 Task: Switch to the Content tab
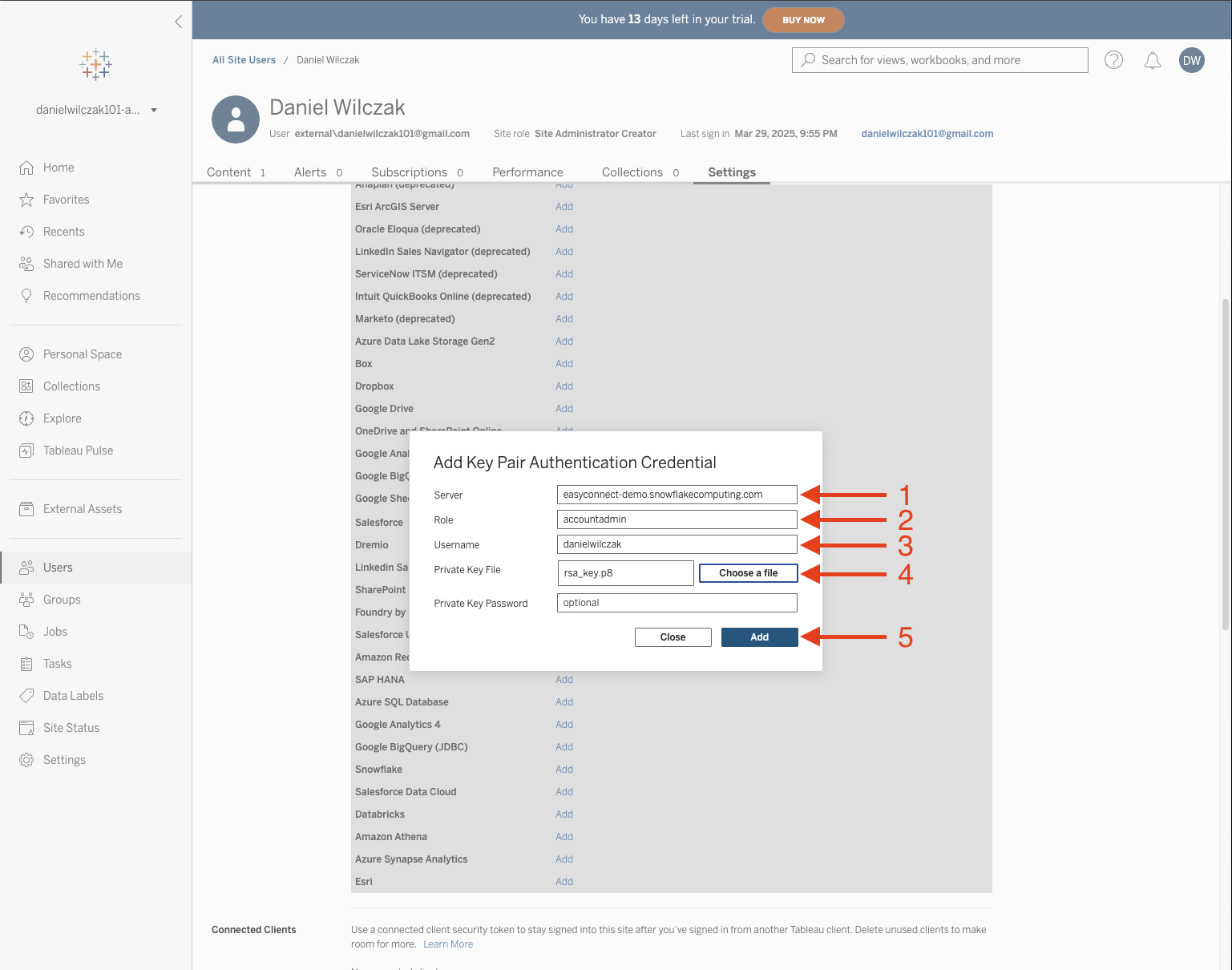[x=236, y=172]
